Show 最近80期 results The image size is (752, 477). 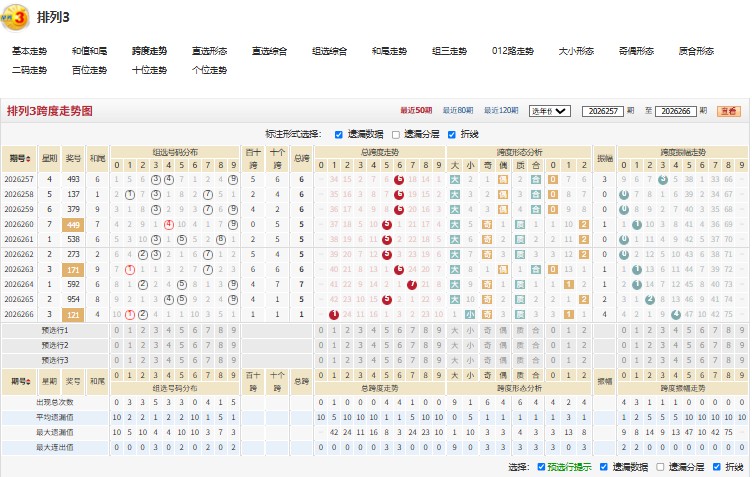[x=458, y=110]
